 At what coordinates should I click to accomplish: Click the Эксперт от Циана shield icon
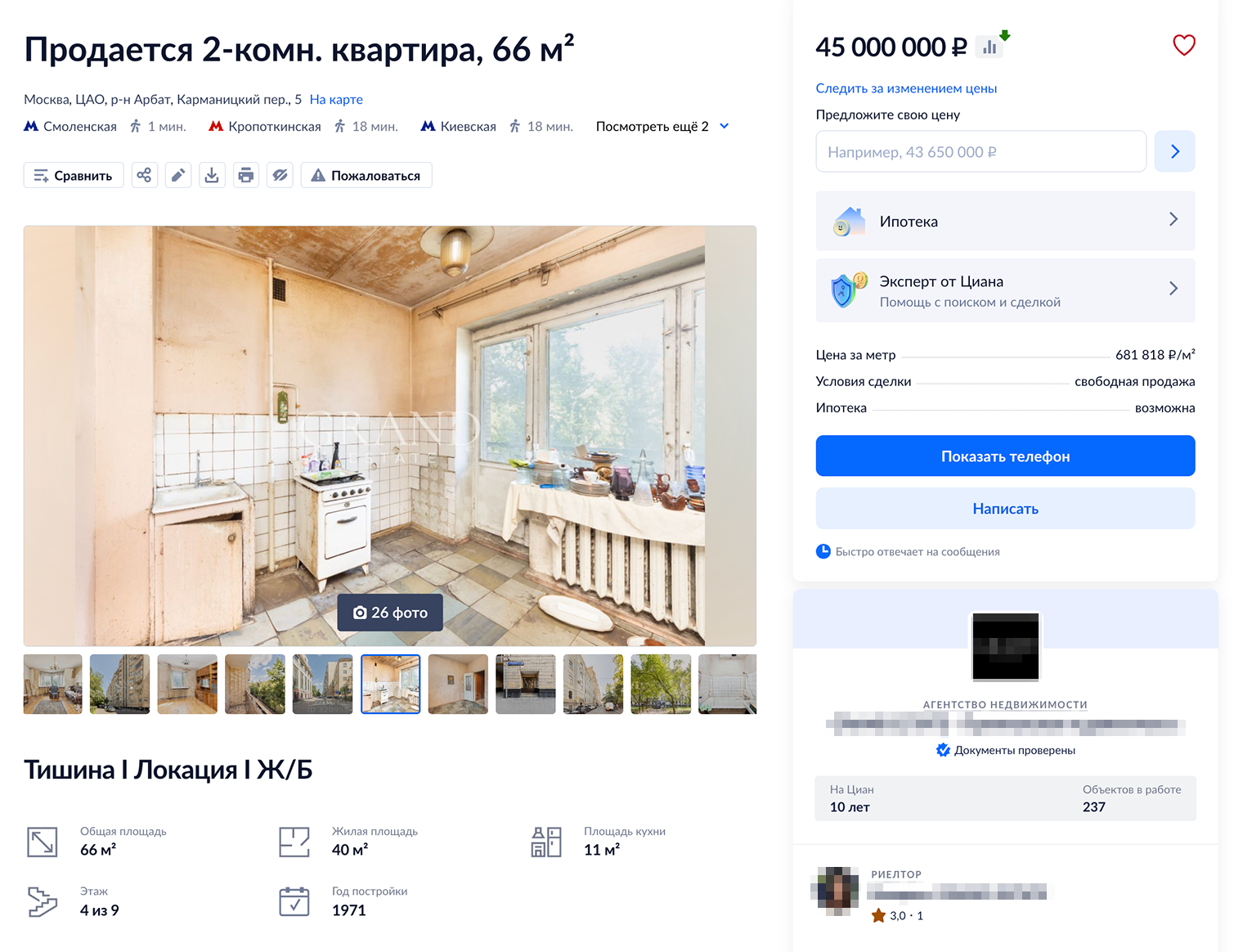[848, 290]
